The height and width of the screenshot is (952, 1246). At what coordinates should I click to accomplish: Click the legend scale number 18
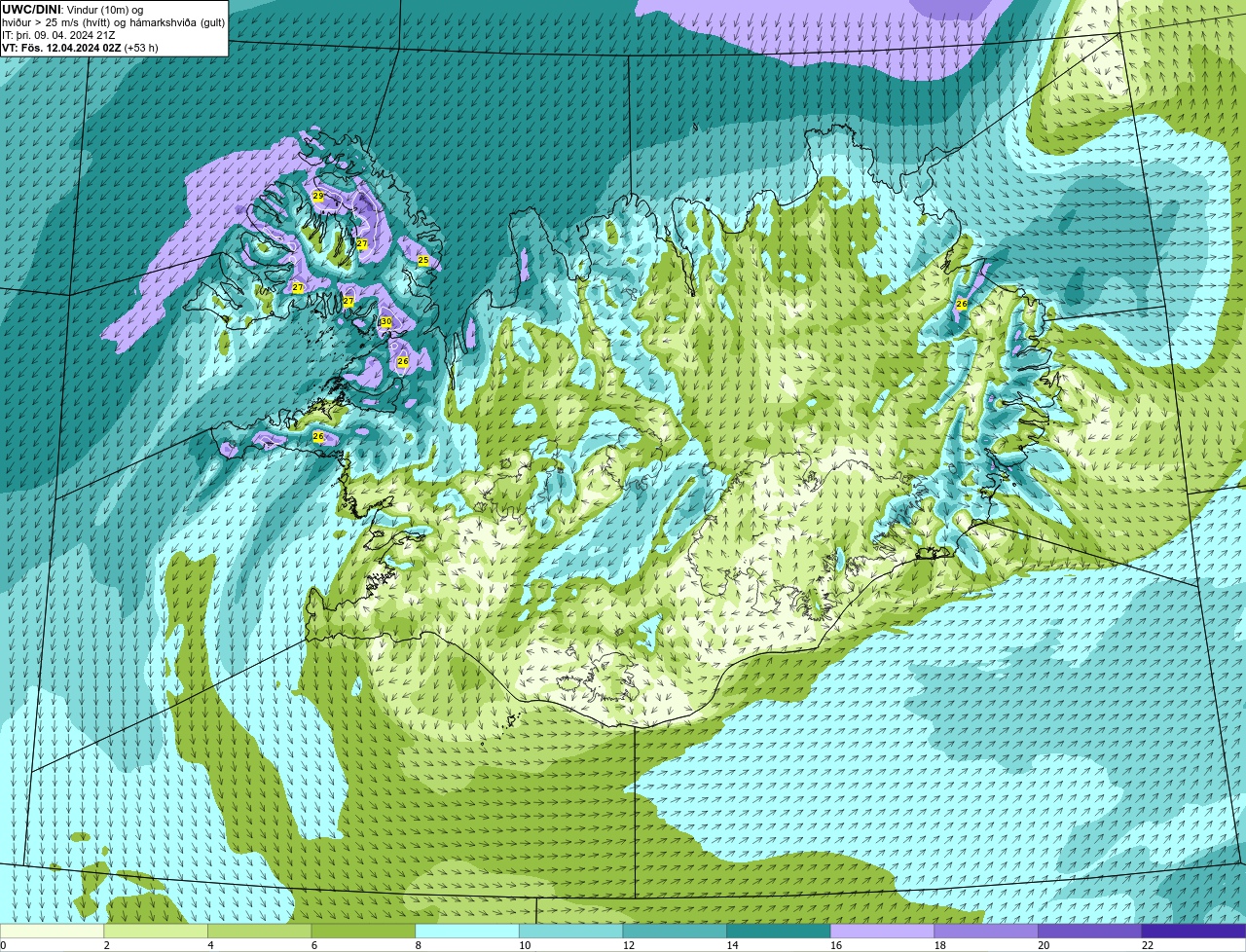pyautogui.click(x=940, y=945)
